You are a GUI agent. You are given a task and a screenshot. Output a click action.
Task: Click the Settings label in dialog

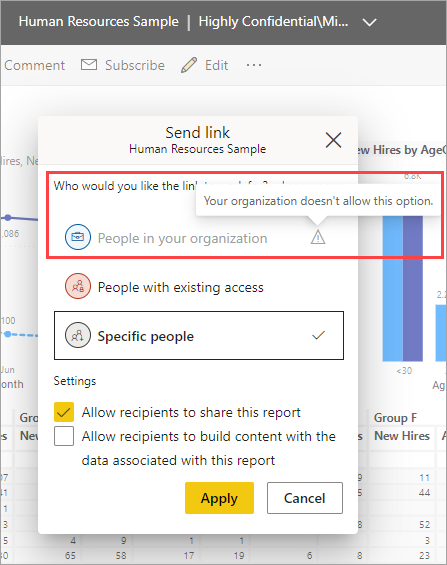pos(75,381)
